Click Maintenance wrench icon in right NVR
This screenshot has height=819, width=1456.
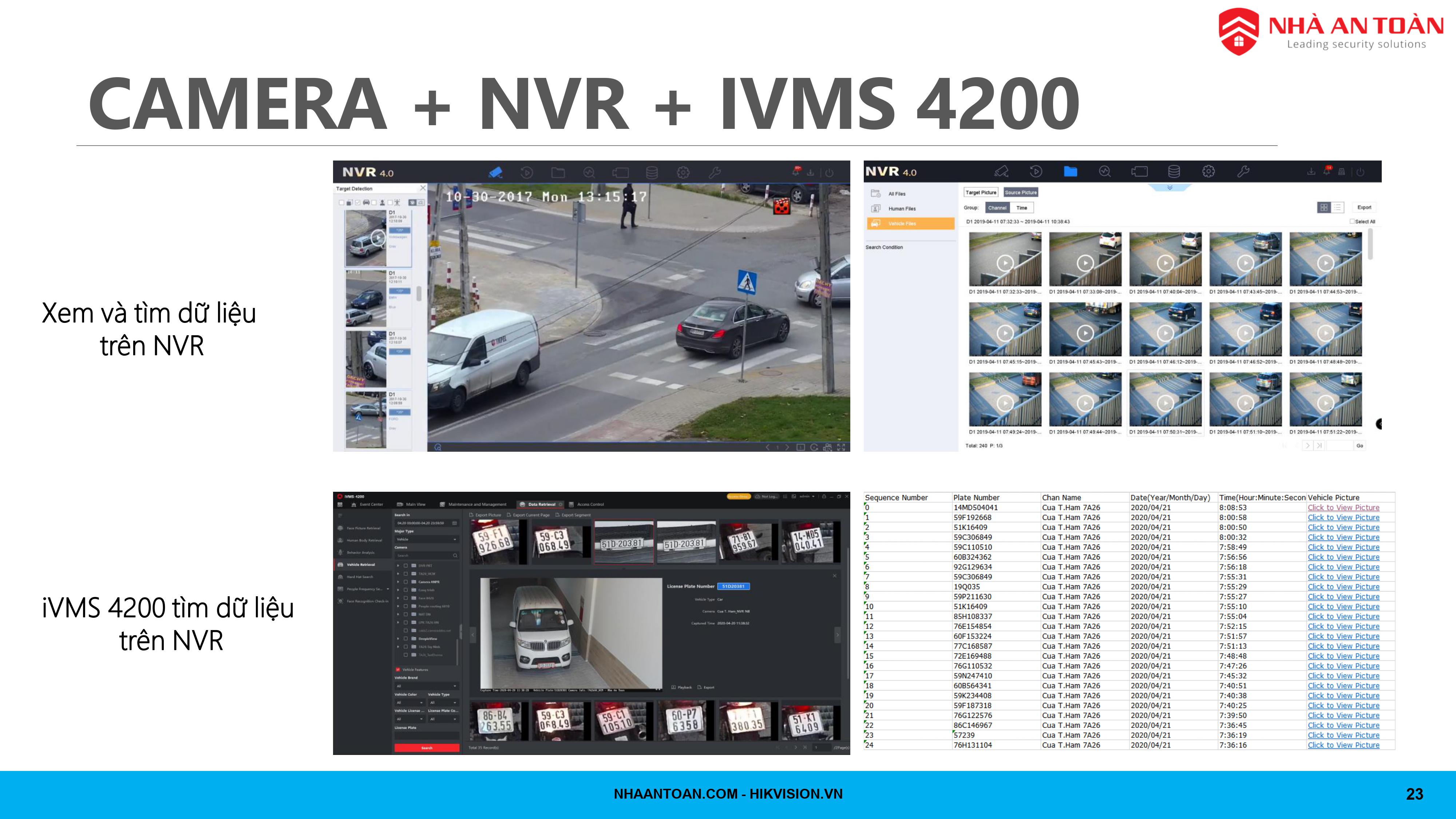click(1243, 171)
